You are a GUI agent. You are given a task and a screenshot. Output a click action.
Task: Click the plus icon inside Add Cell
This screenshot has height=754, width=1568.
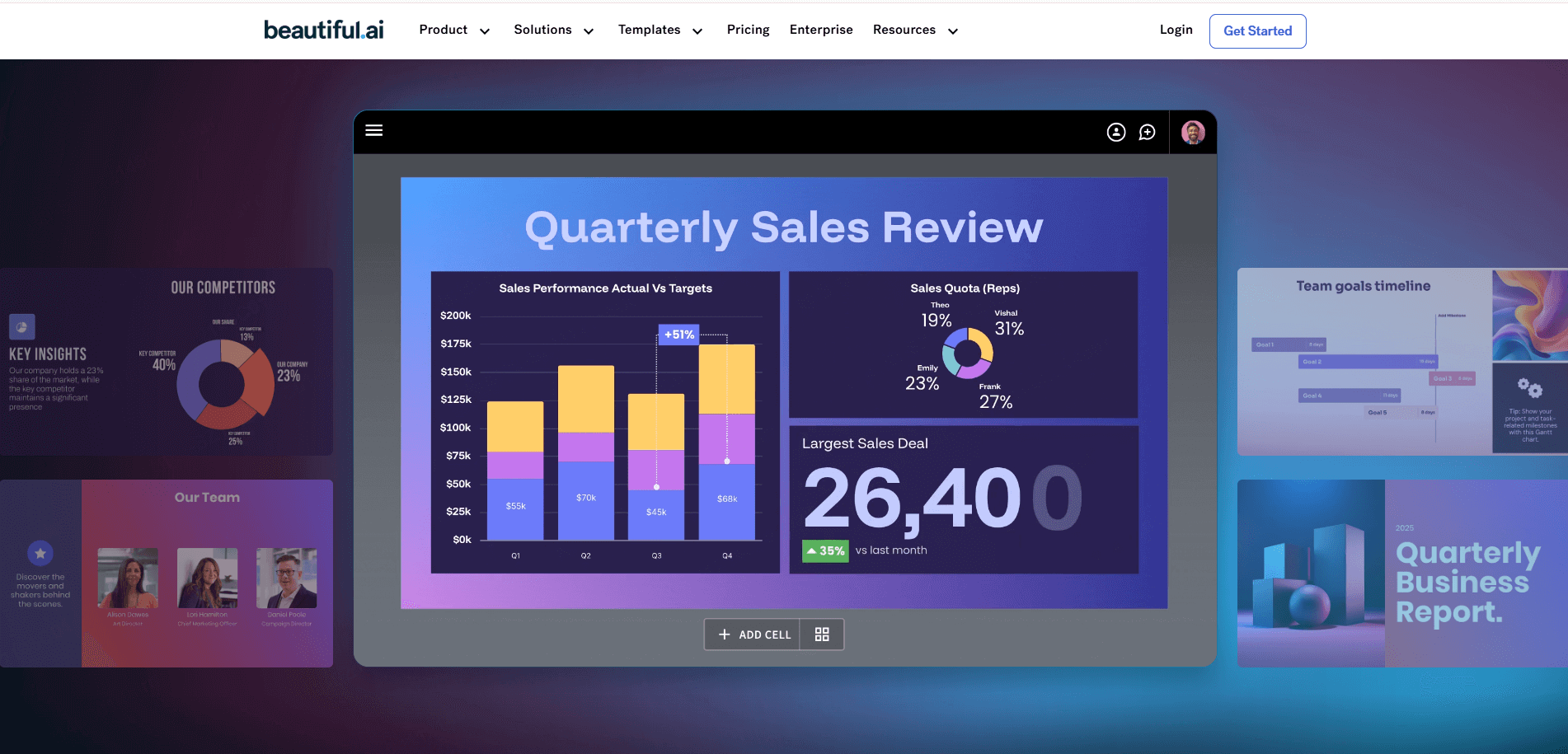[x=725, y=634]
